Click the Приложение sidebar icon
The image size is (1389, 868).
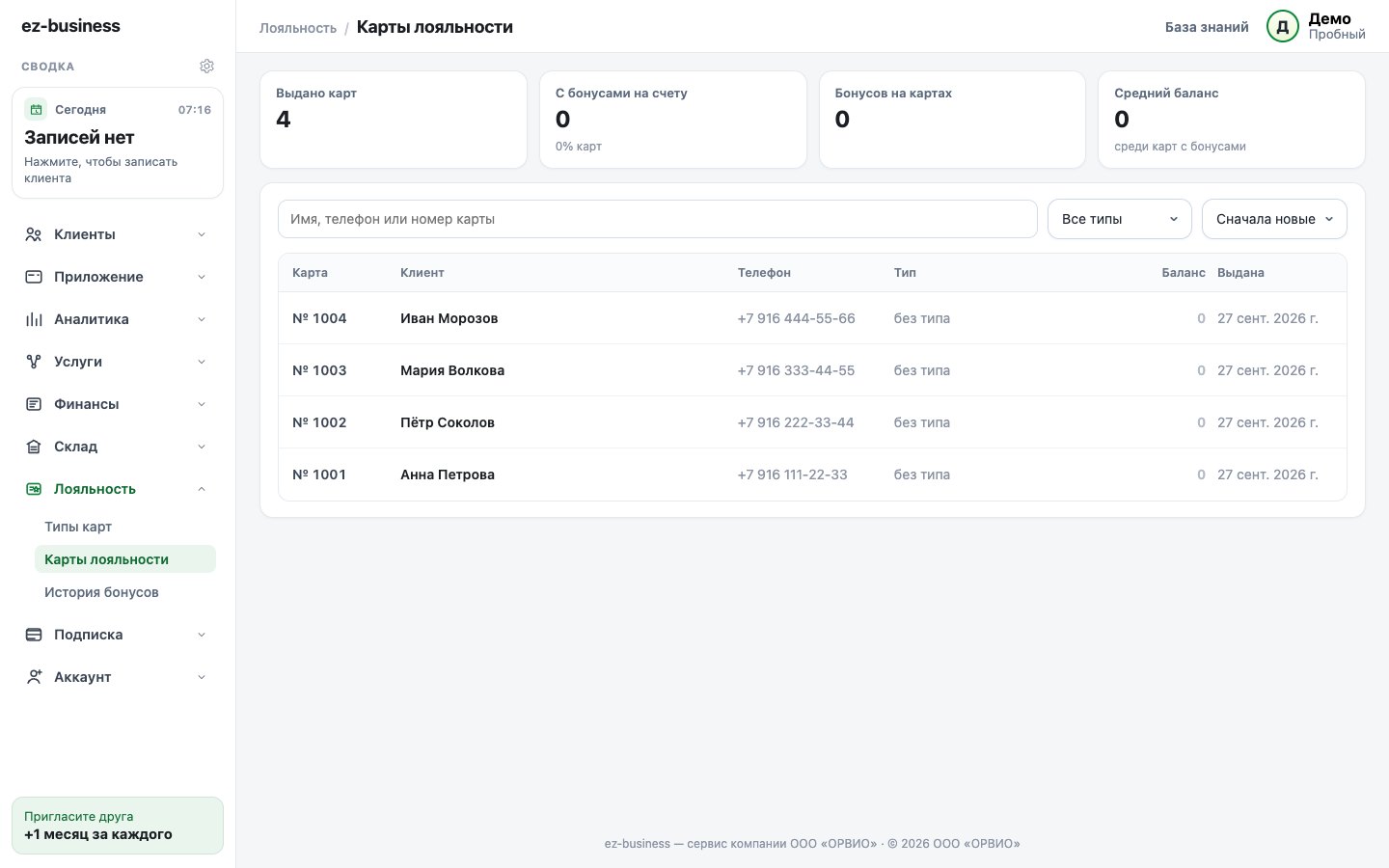pos(34,277)
